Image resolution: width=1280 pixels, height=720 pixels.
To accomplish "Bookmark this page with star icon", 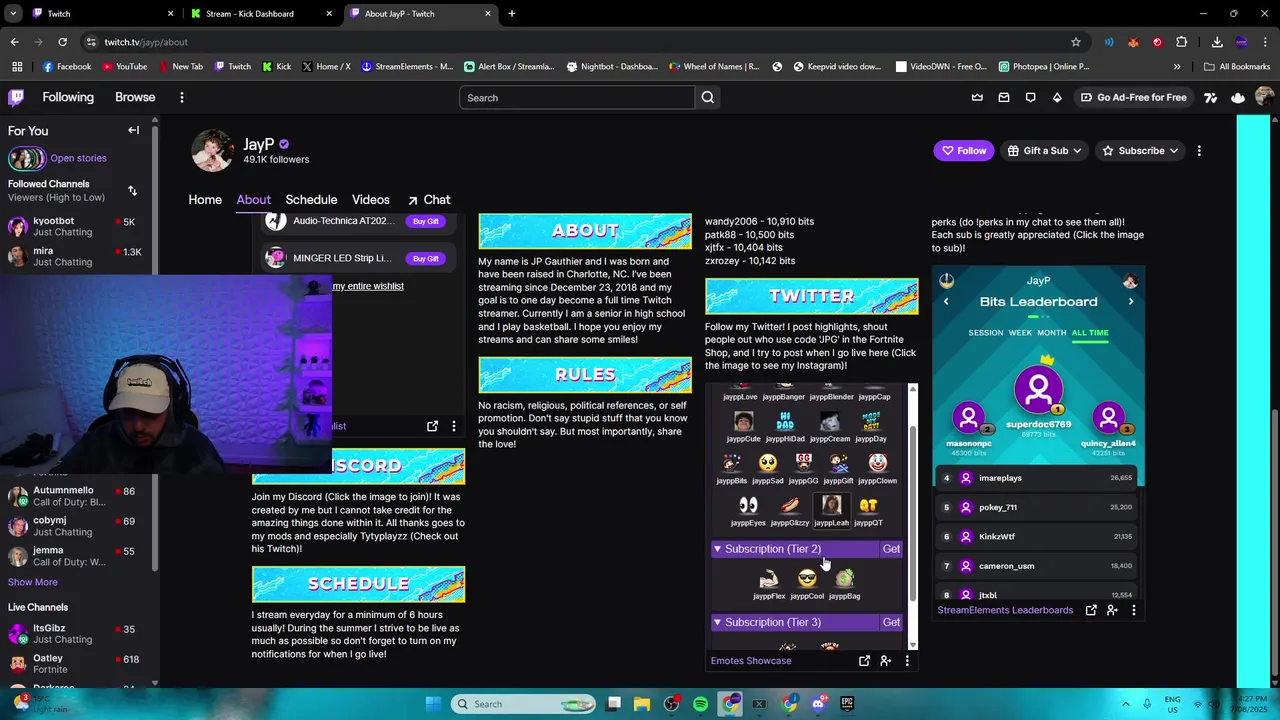I will (1076, 42).
